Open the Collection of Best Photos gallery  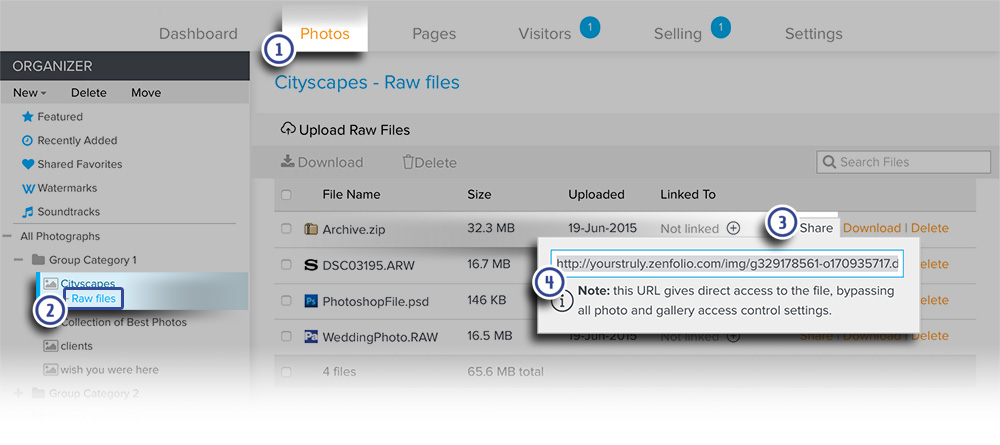point(124,322)
